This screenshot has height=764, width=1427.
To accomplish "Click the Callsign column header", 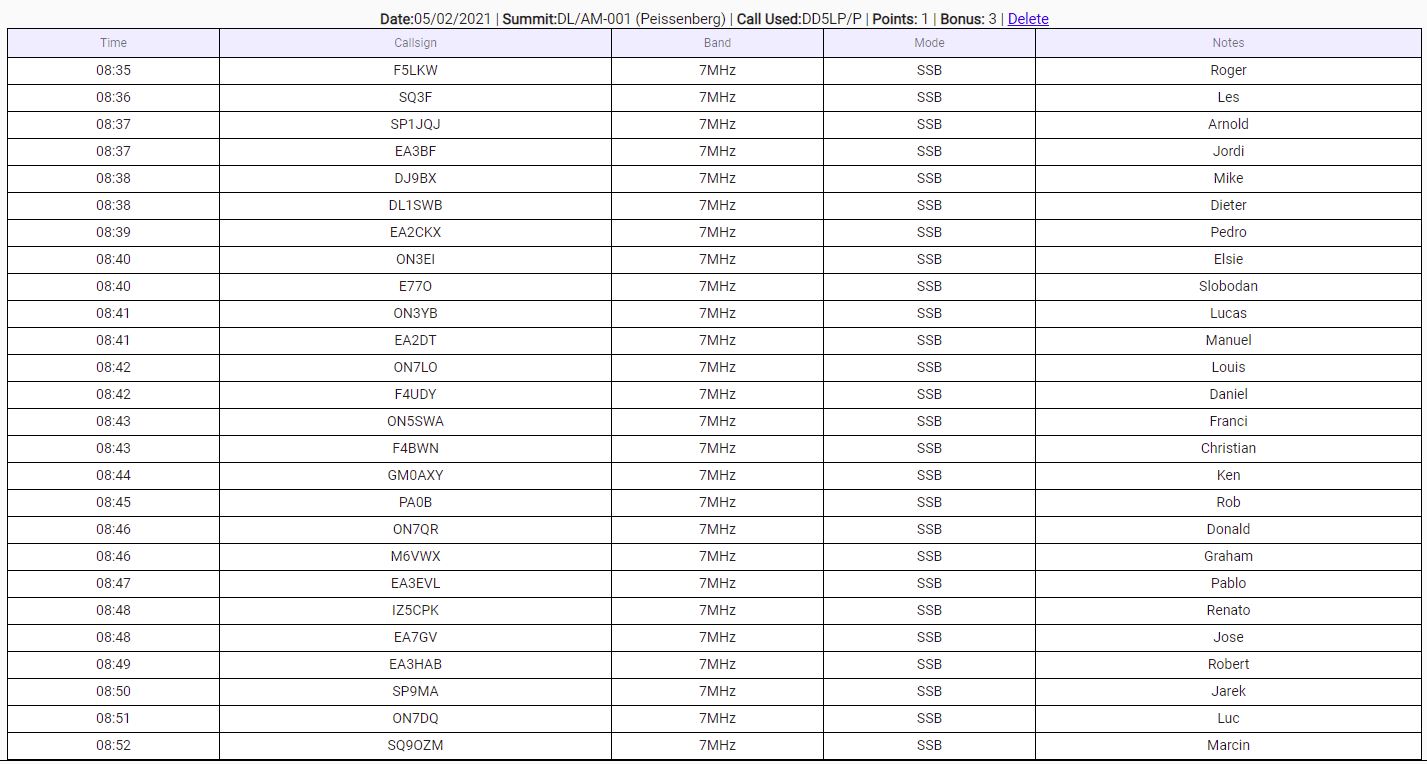I will point(415,43).
